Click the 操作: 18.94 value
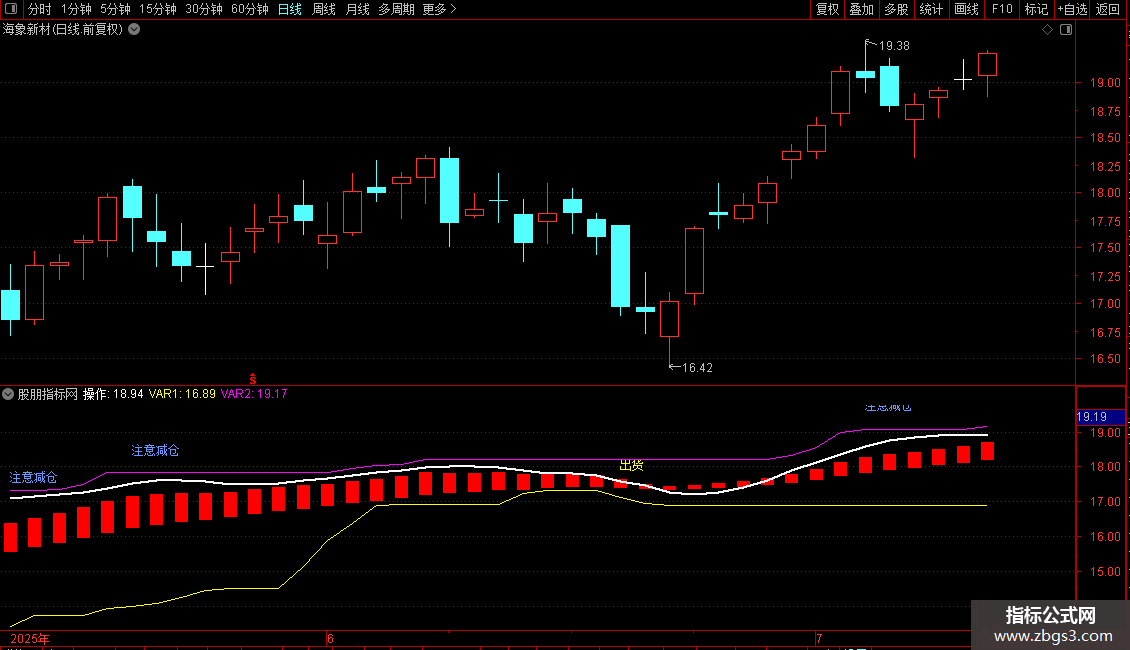 pyautogui.click(x=113, y=394)
